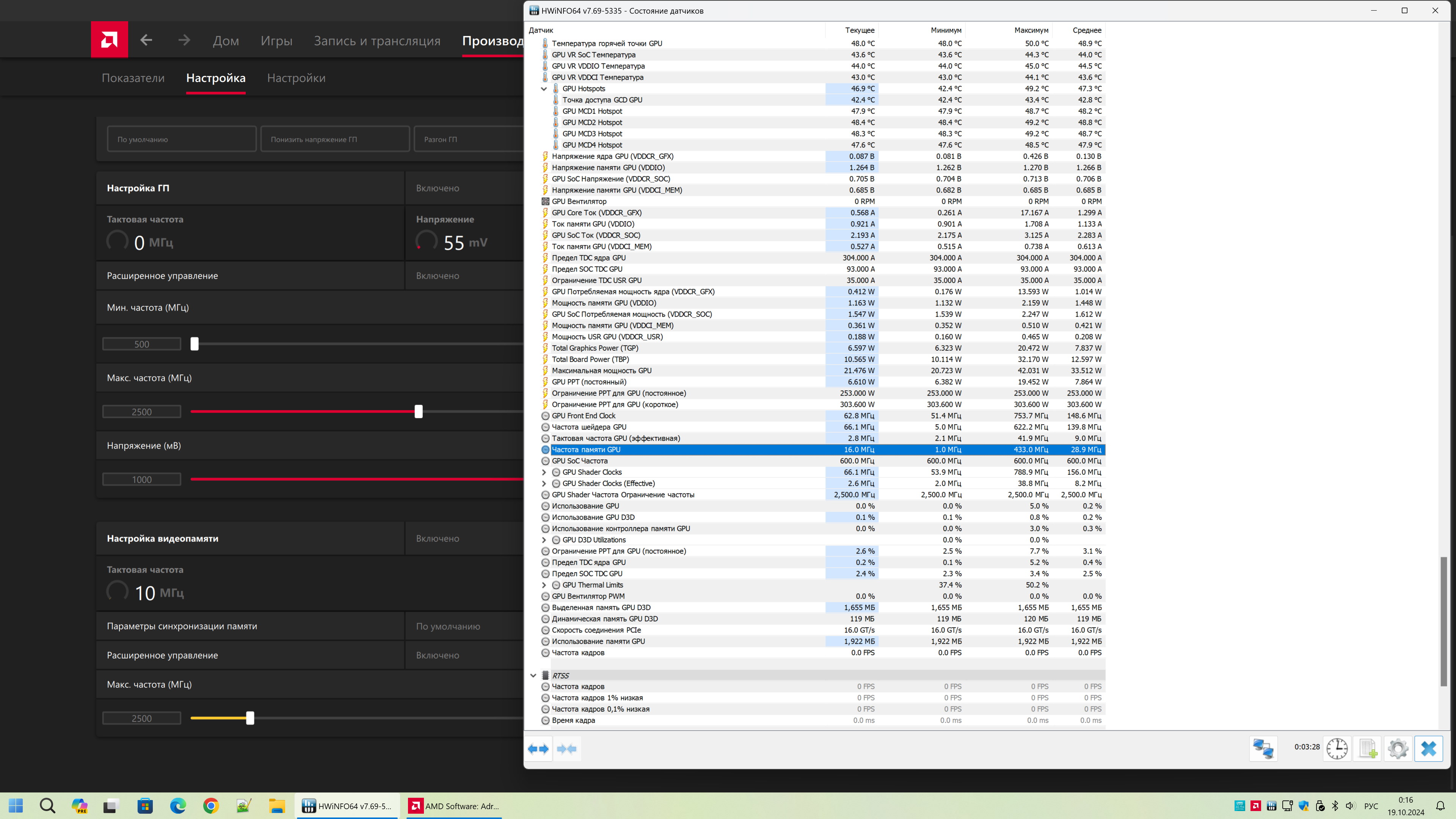Click the Мин. частота value field 500
This screenshot has height=819, width=1456.
[x=141, y=344]
